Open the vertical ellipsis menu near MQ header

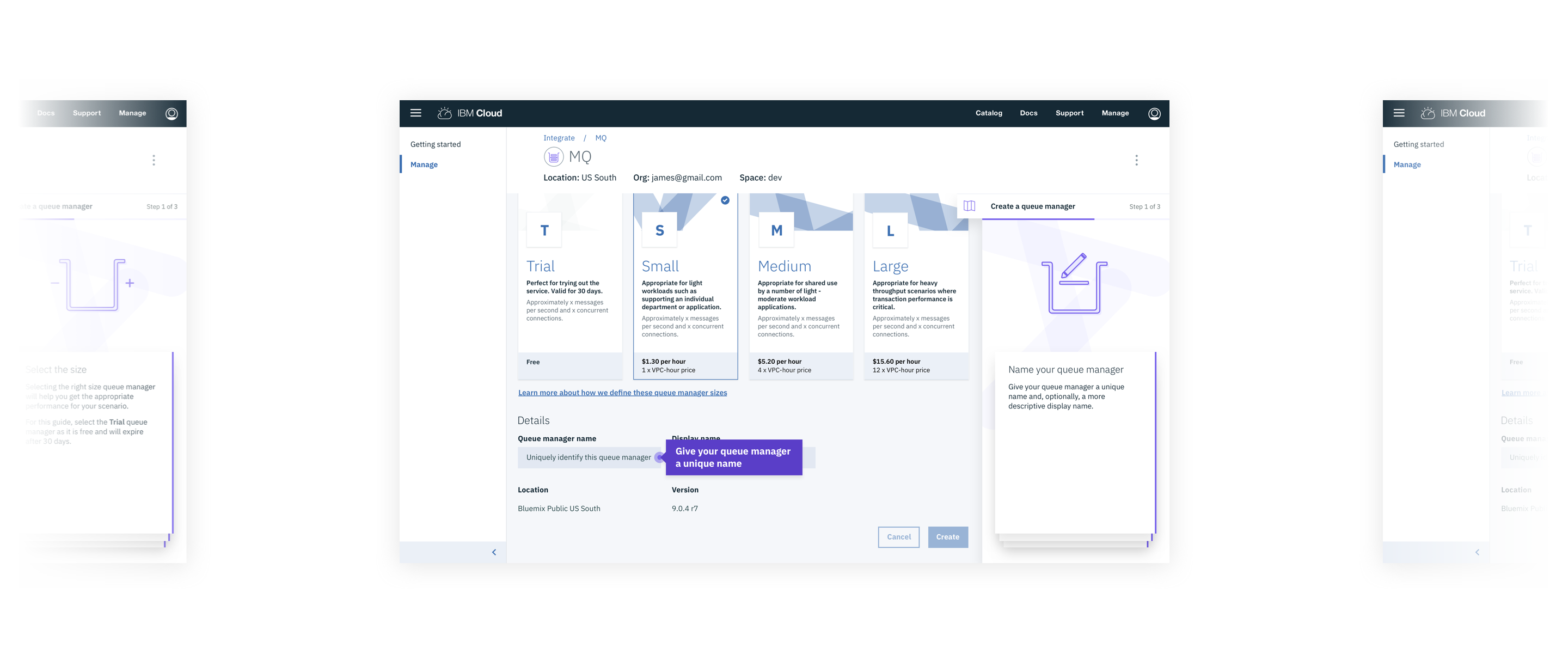coord(1136,160)
